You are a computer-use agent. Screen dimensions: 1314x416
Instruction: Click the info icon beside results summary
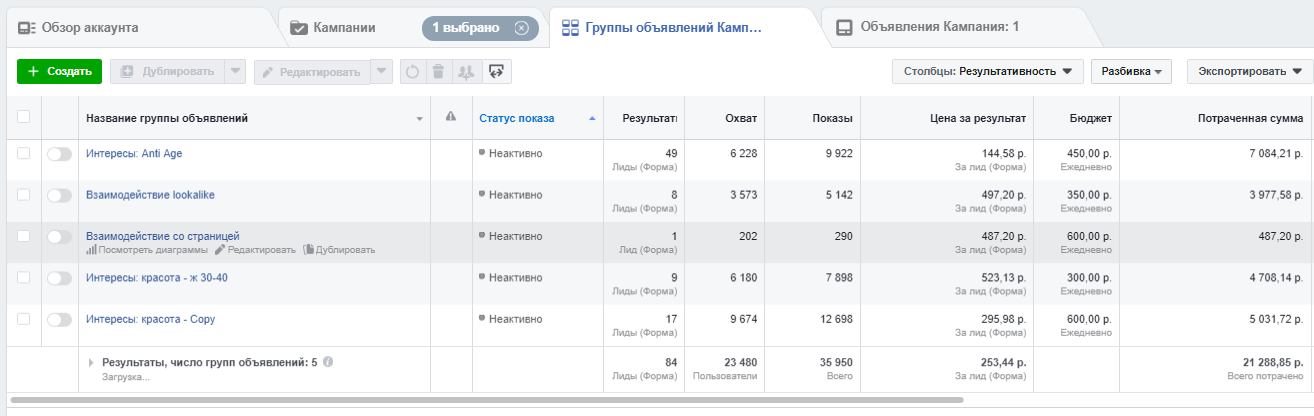[328, 362]
